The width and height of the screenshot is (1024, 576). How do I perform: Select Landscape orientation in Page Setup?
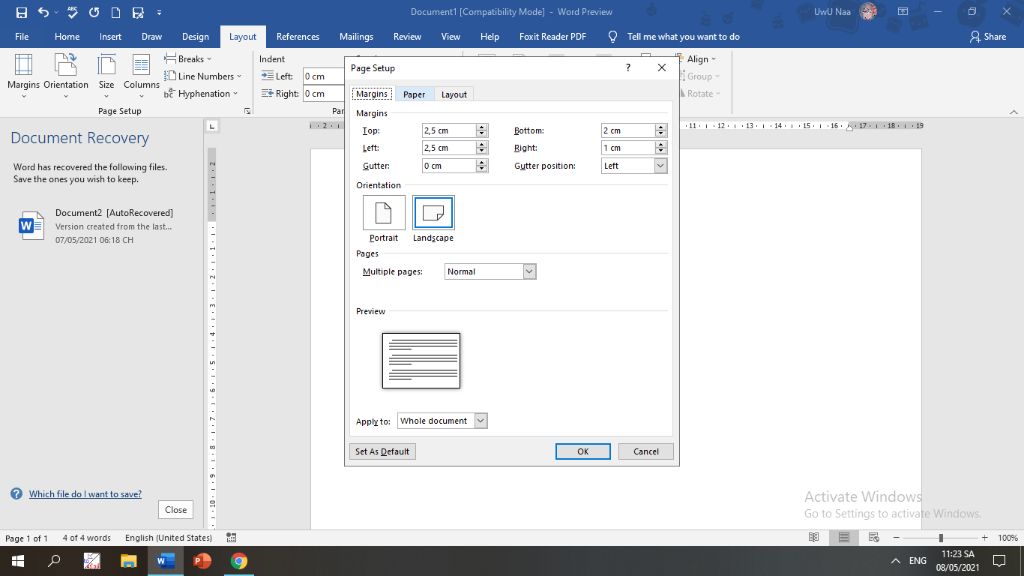433,219
